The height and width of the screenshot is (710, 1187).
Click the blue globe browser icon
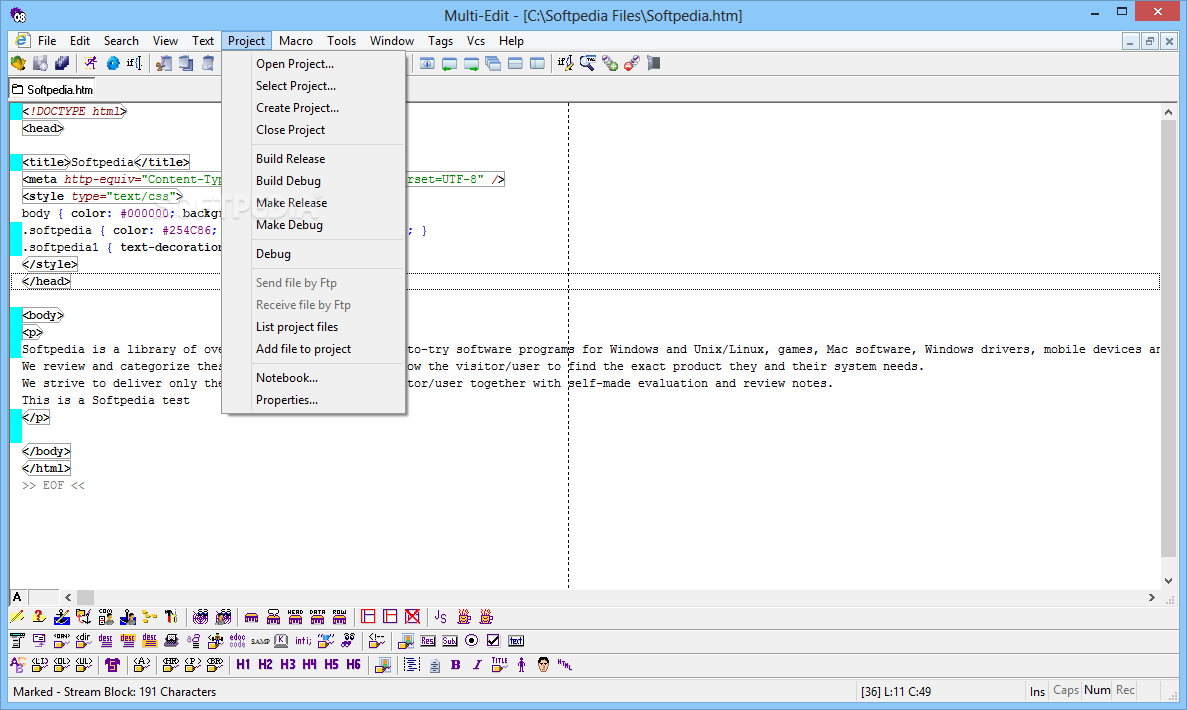113,64
